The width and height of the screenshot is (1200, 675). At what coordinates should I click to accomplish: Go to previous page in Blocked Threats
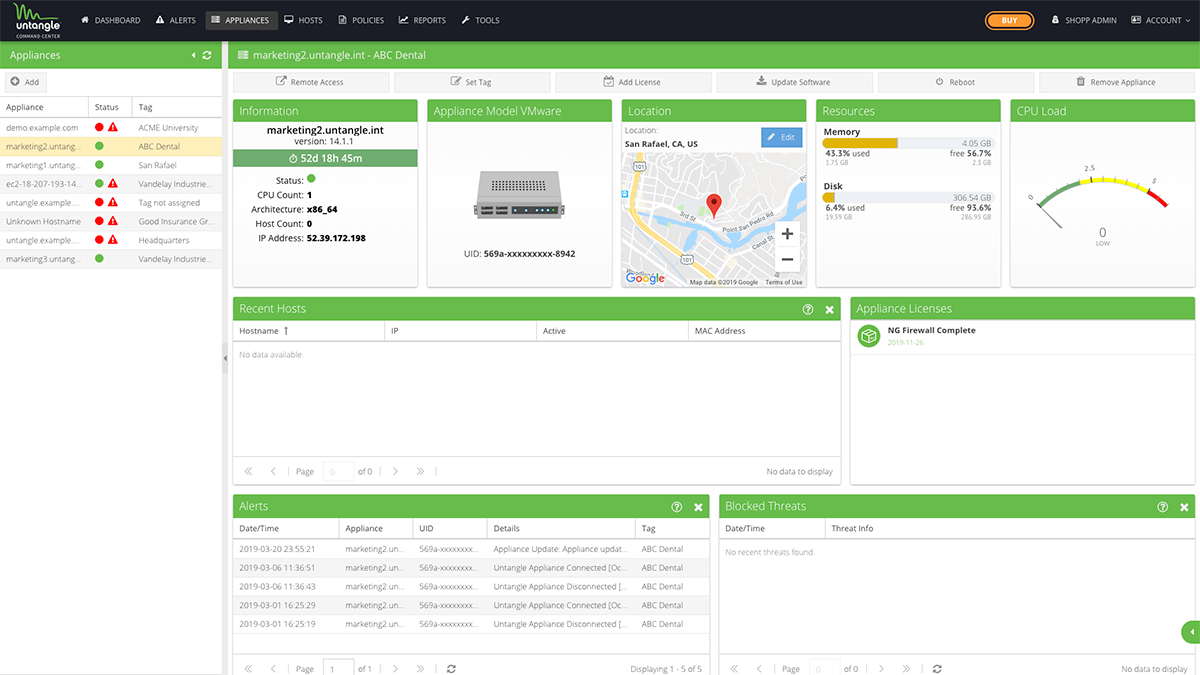[x=758, y=668]
